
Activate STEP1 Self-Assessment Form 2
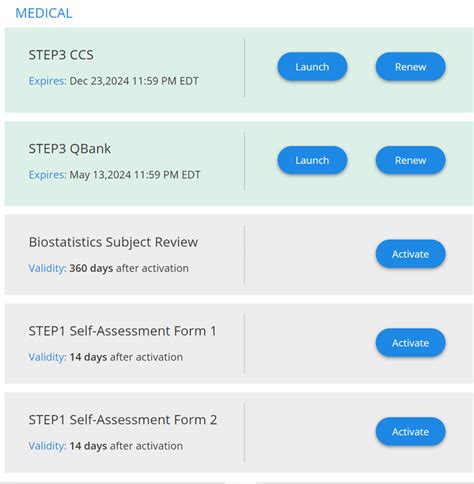click(410, 432)
